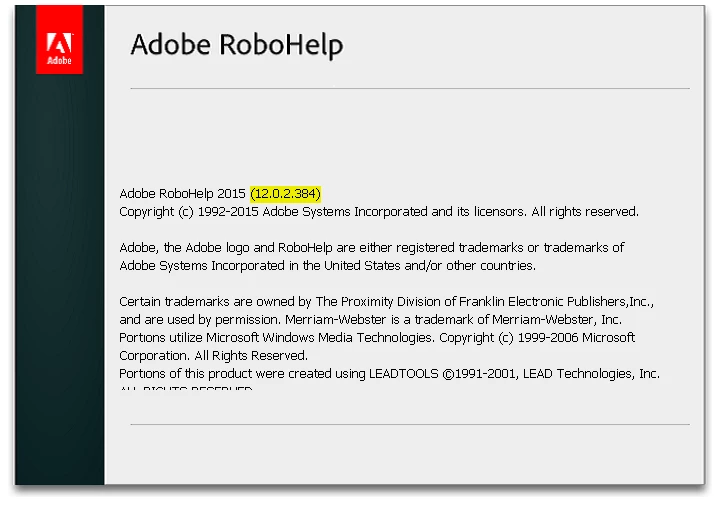The height and width of the screenshot is (510, 720).
Task: Click the text Adobe RoboHelp 2015
Action: (182, 193)
